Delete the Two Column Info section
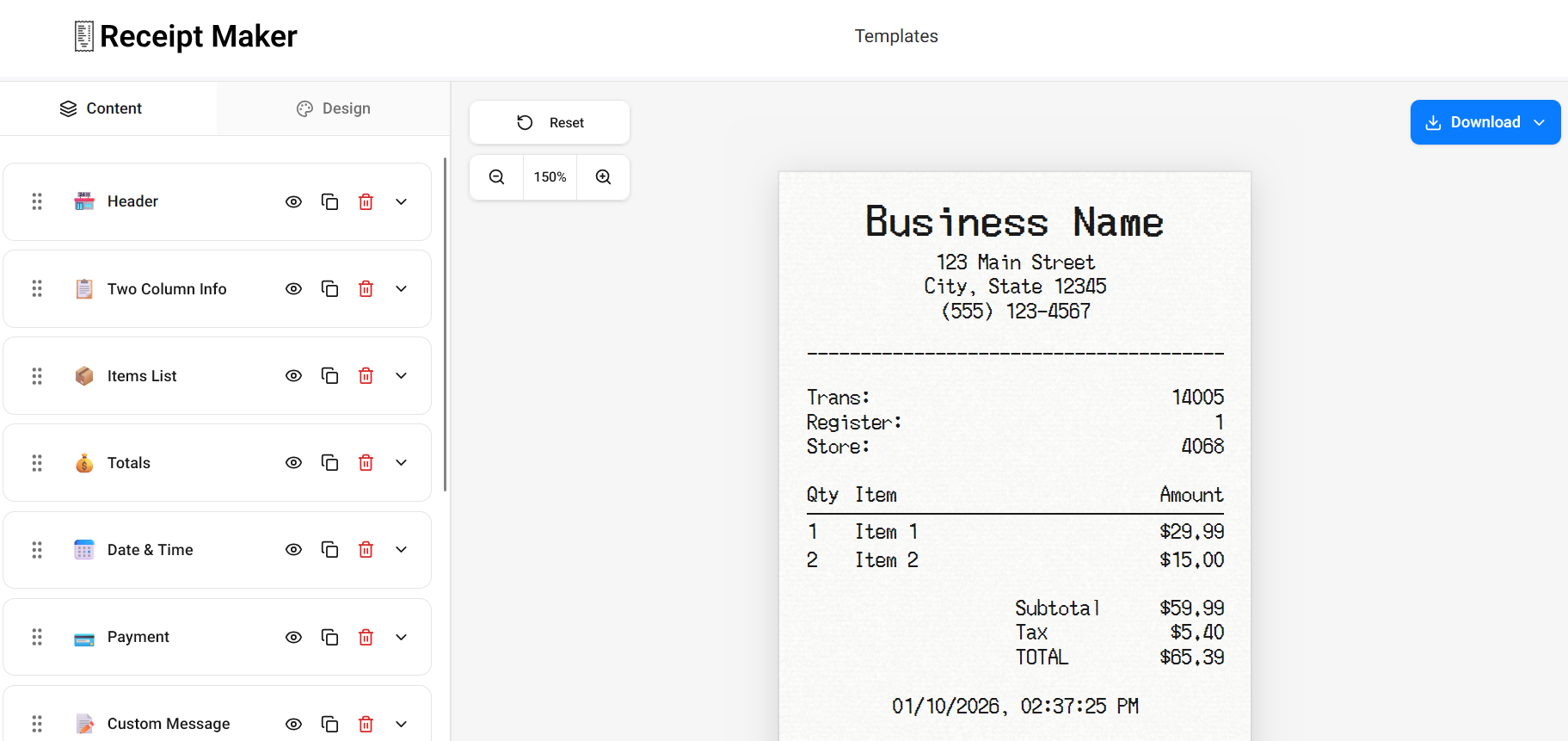The width and height of the screenshot is (1568, 741). tap(366, 289)
